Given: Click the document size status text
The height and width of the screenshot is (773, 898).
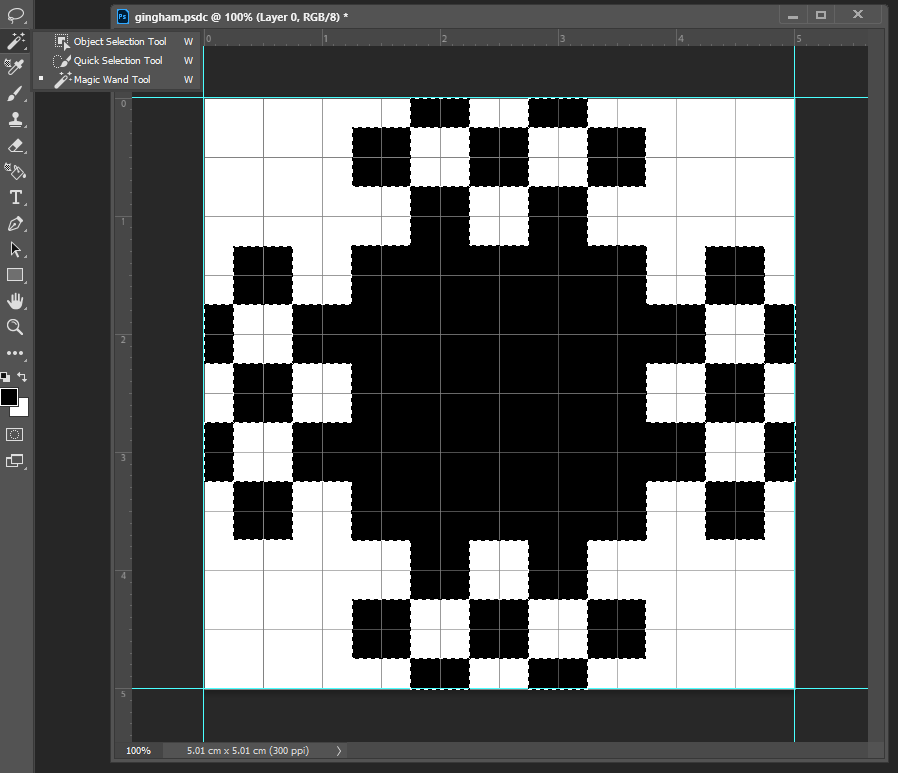Looking at the screenshot, I should [x=248, y=750].
